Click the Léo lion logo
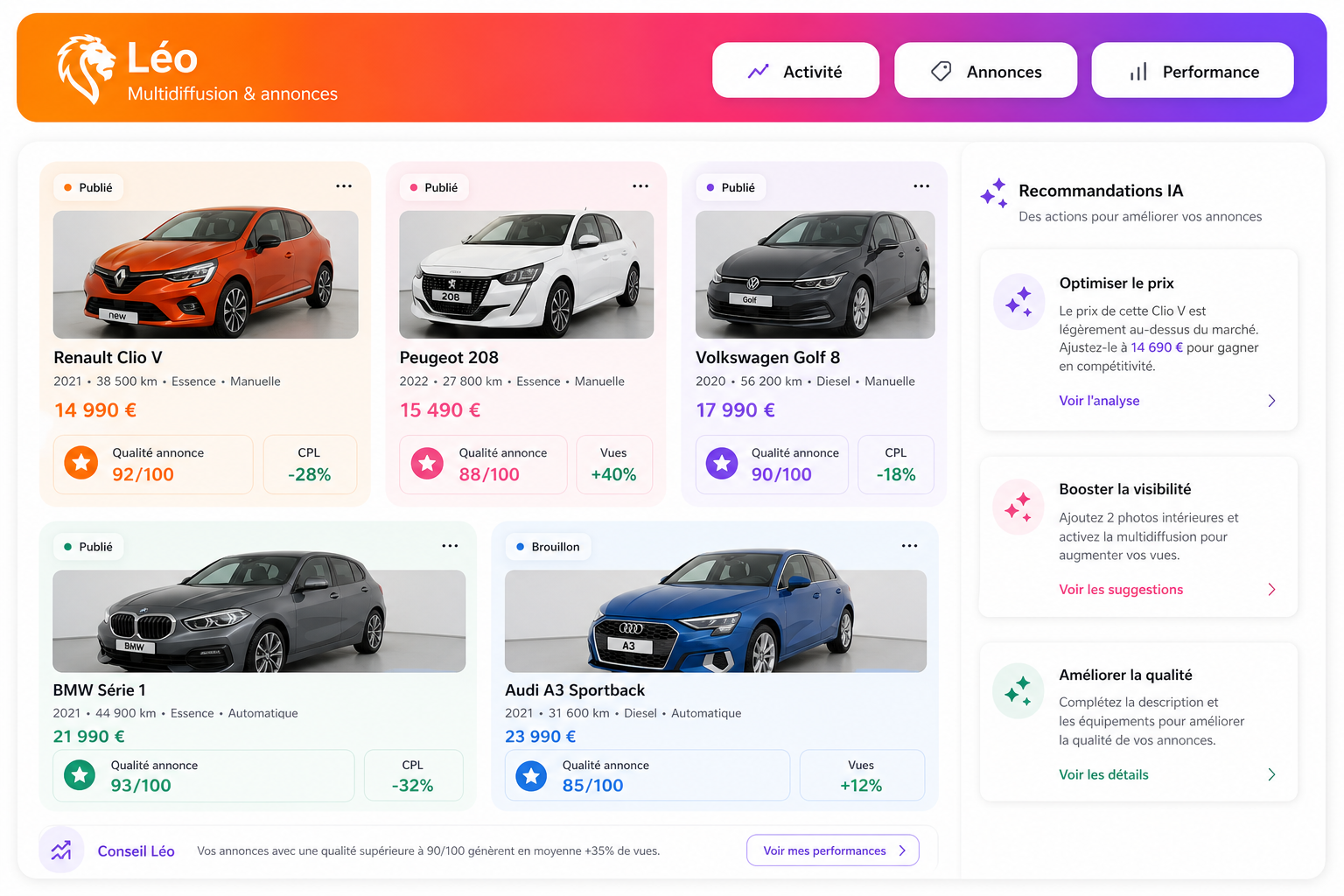The image size is (1344, 896). [86, 69]
